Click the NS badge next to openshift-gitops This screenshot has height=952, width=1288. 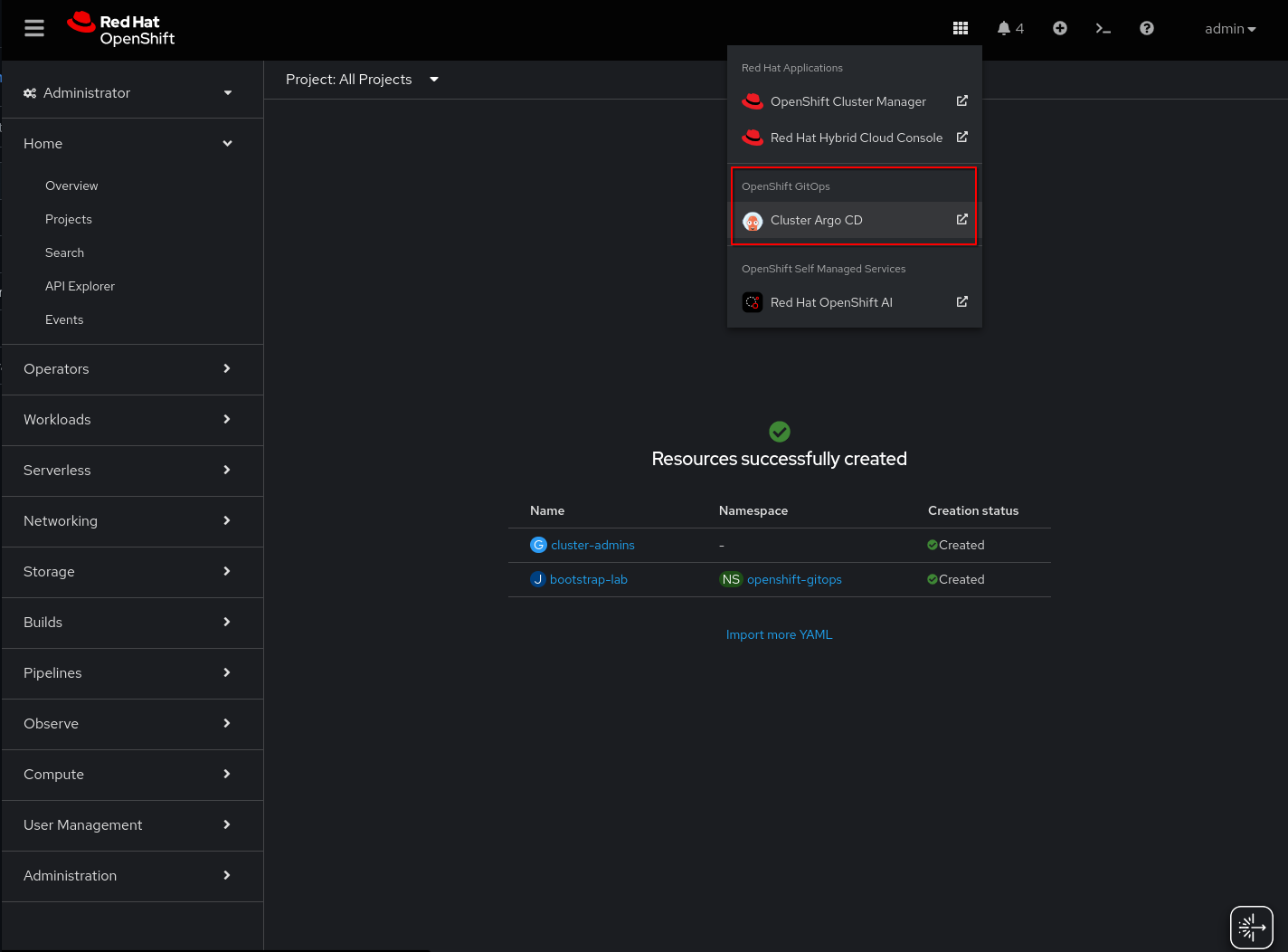click(731, 579)
